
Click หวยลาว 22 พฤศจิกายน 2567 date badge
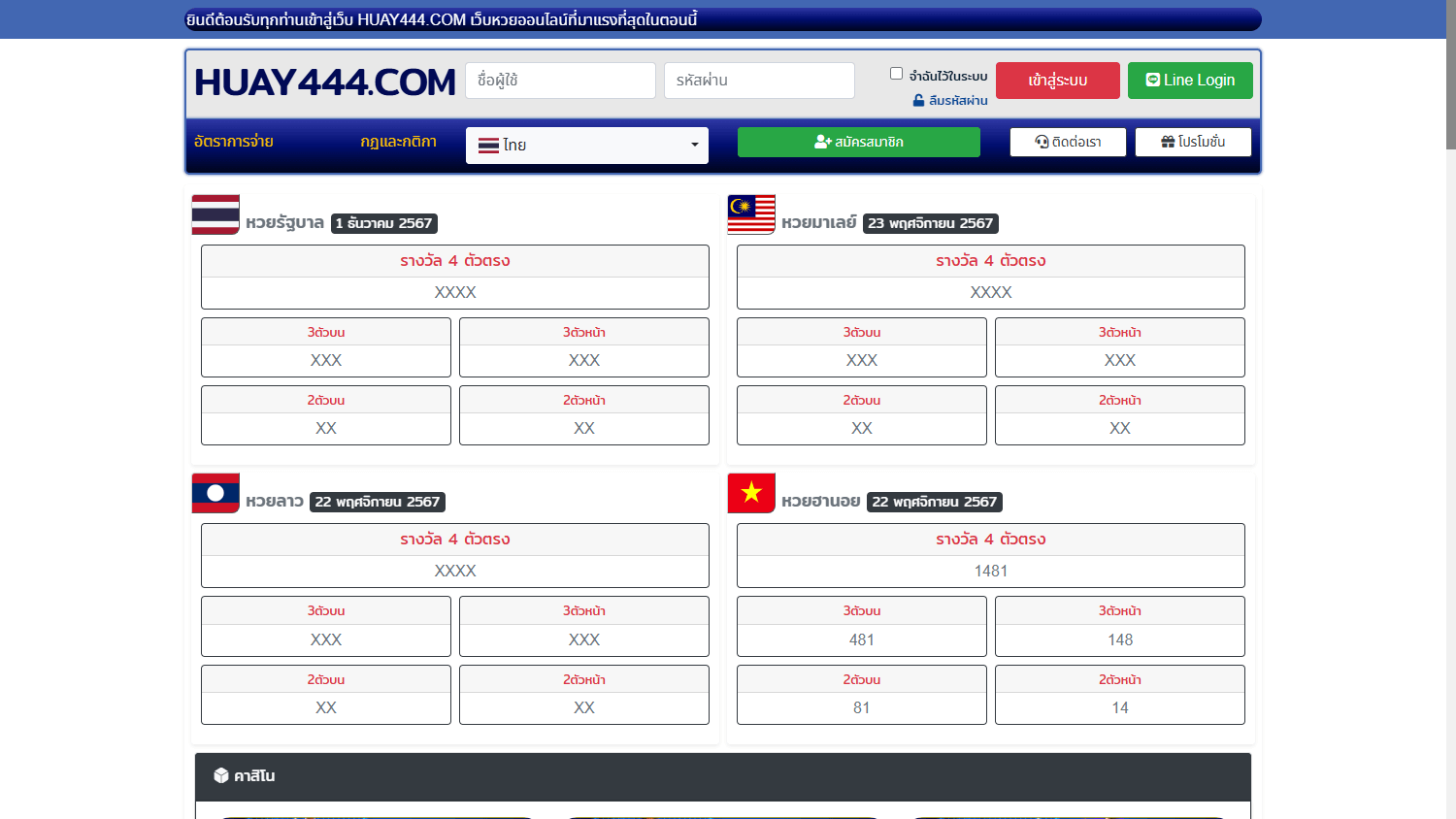click(378, 502)
